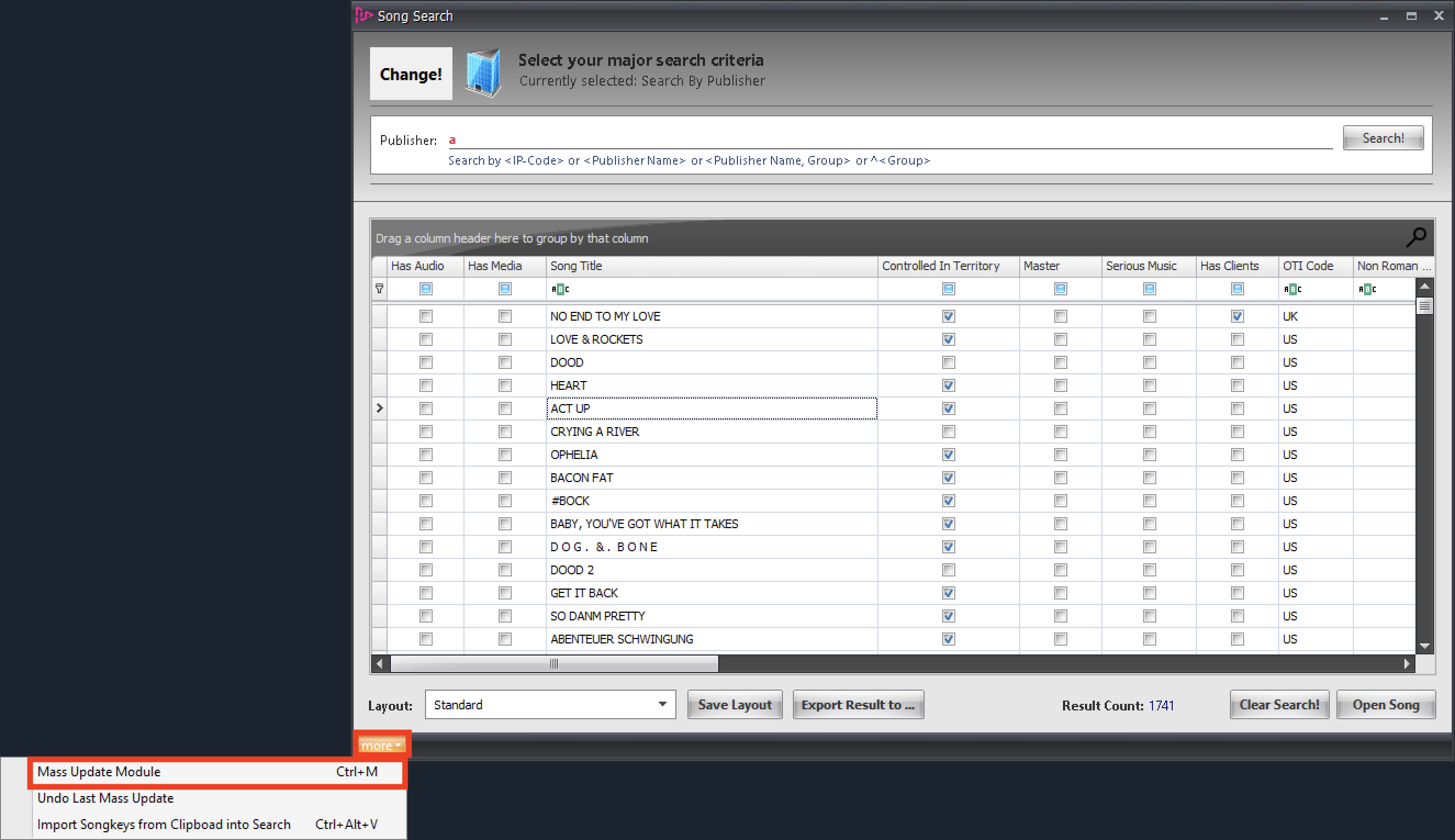Click the OTI Code ABC filter icon
1455x840 pixels.
tap(1292, 289)
